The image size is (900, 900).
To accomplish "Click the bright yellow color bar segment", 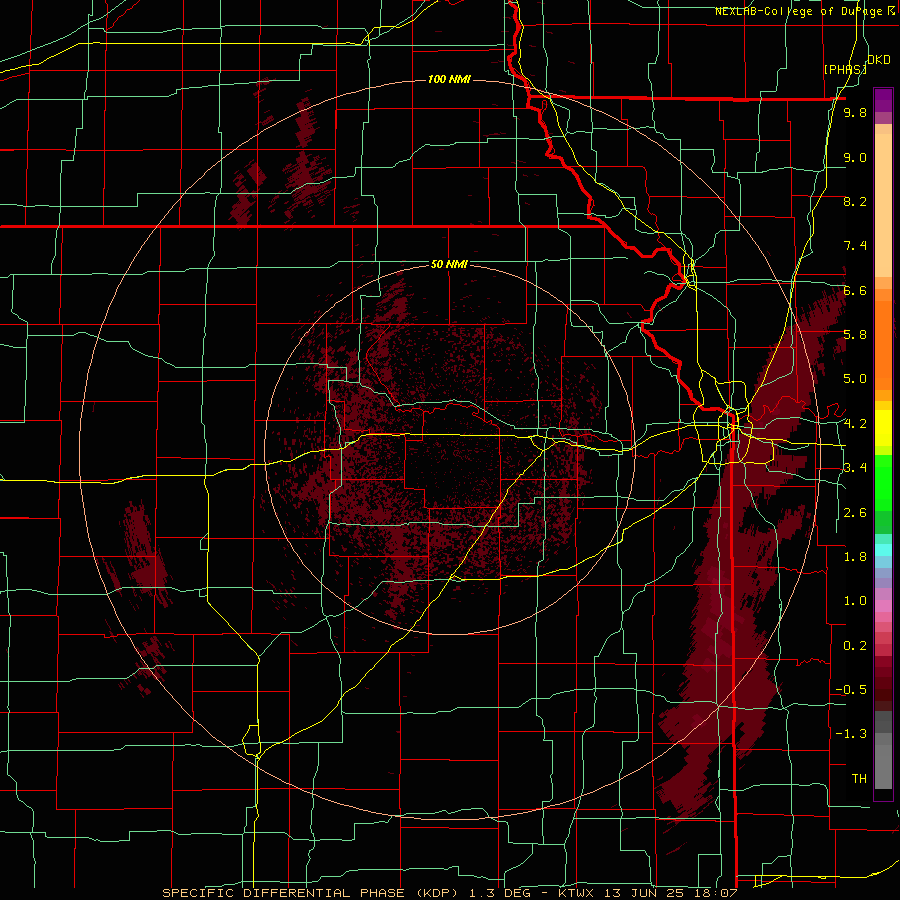I will pyautogui.click(x=883, y=428).
